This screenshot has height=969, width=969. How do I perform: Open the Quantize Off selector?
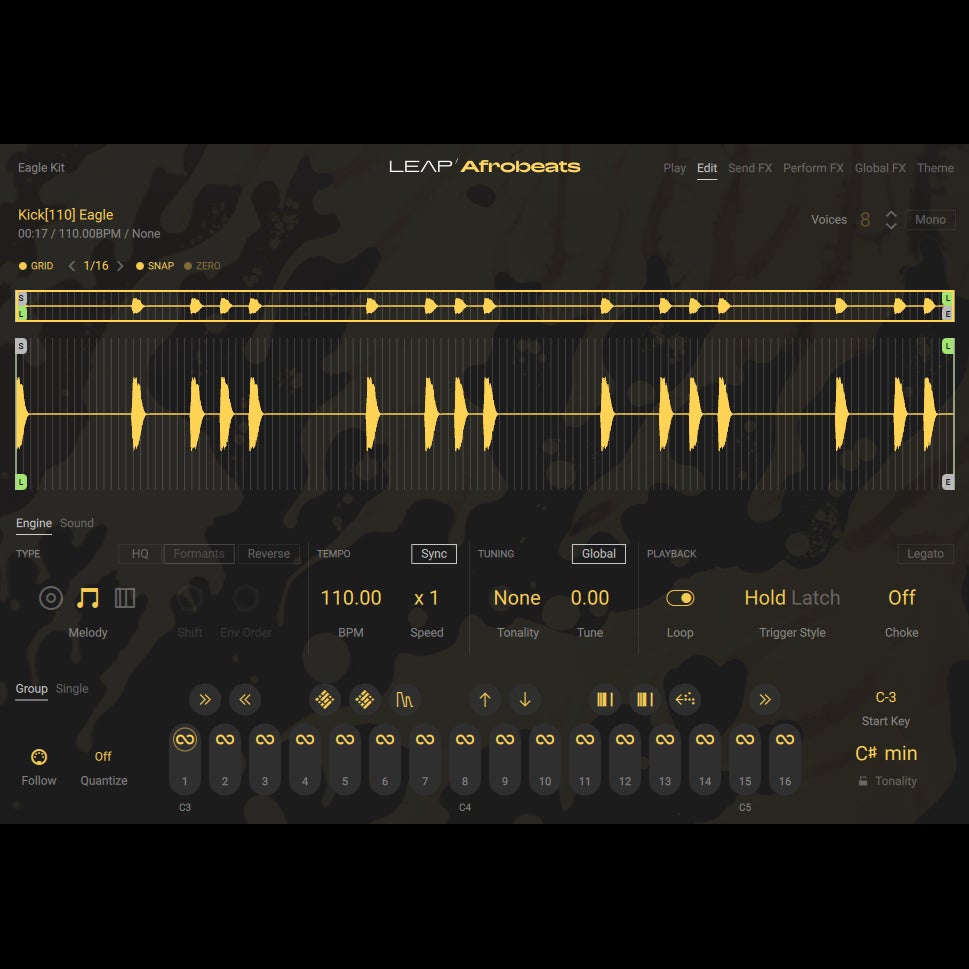click(103, 756)
